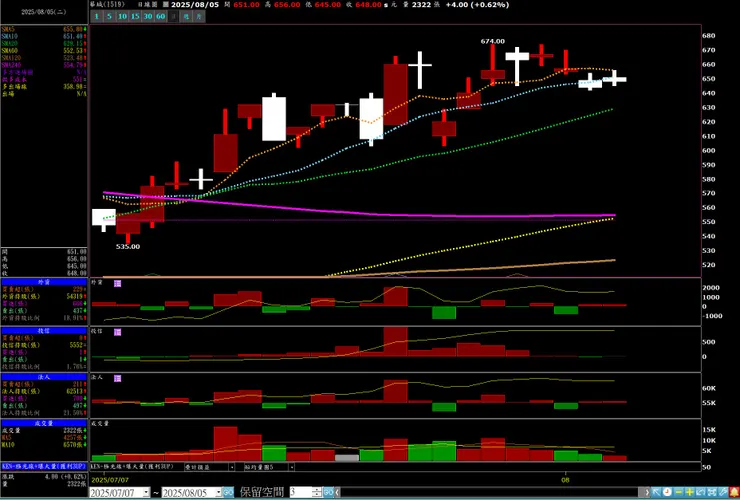The image size is (740, 500).
Task: Click the fit-to-screen icon
Action: (712, 492)
